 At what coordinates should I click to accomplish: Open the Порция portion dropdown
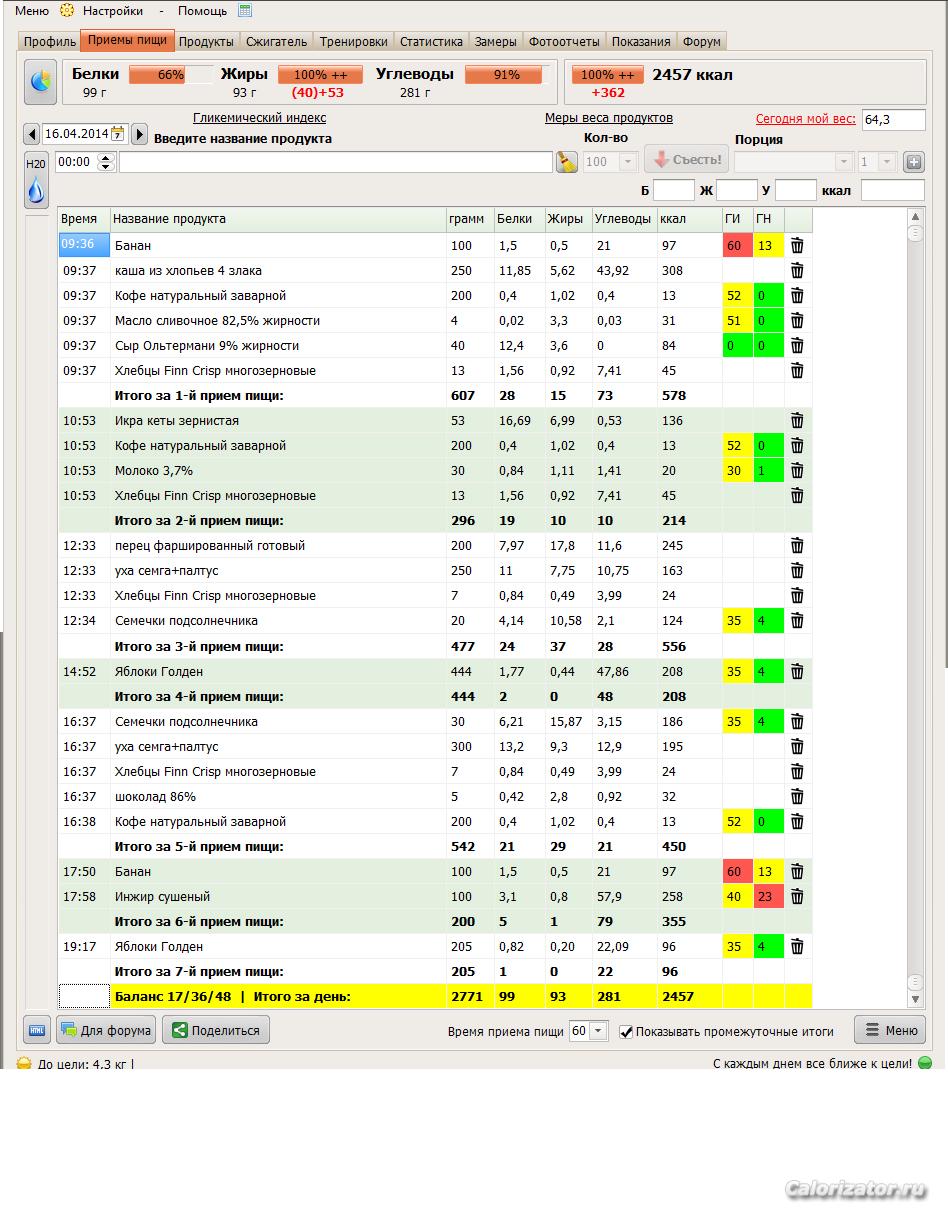tap(845, 162)
